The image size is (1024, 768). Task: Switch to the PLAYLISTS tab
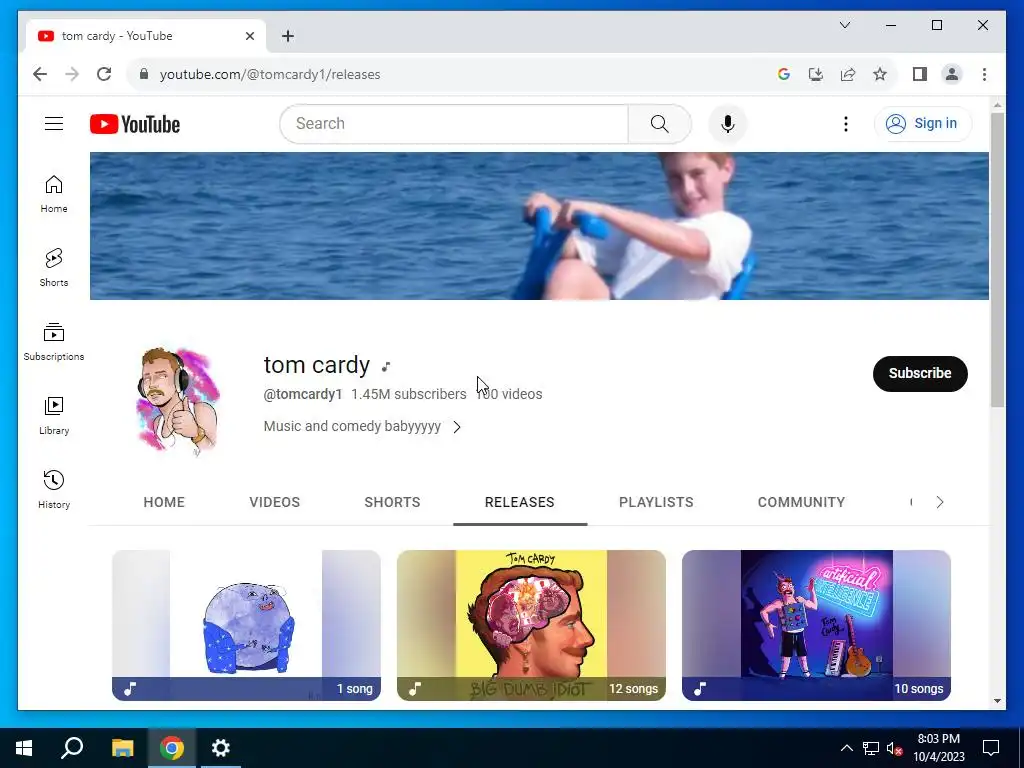coord(656,502)
